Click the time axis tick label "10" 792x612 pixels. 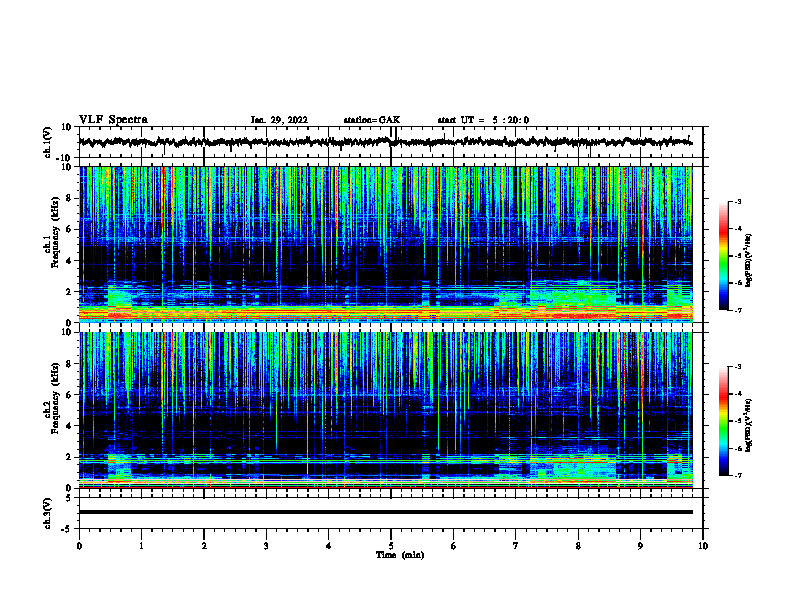click(x=703, y=546)
